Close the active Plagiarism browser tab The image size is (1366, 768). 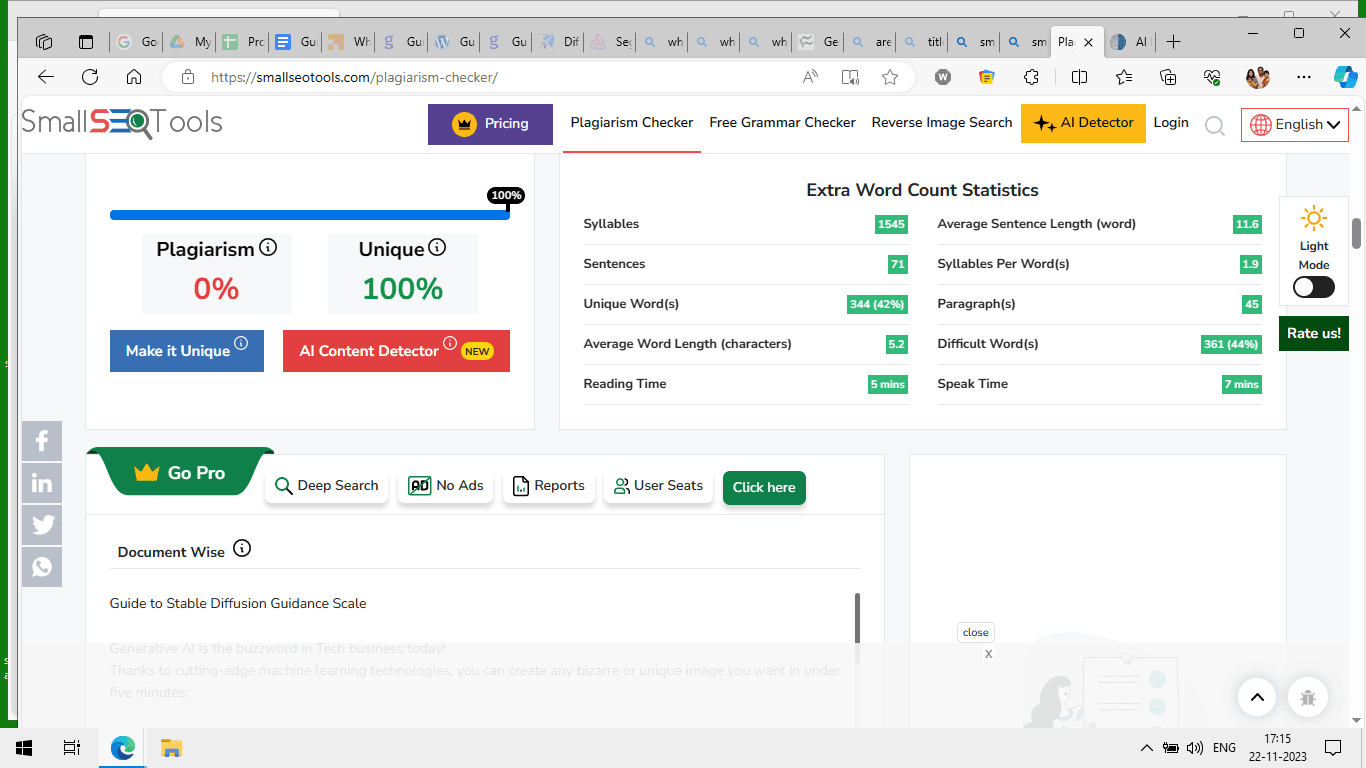pos(1088,42)
